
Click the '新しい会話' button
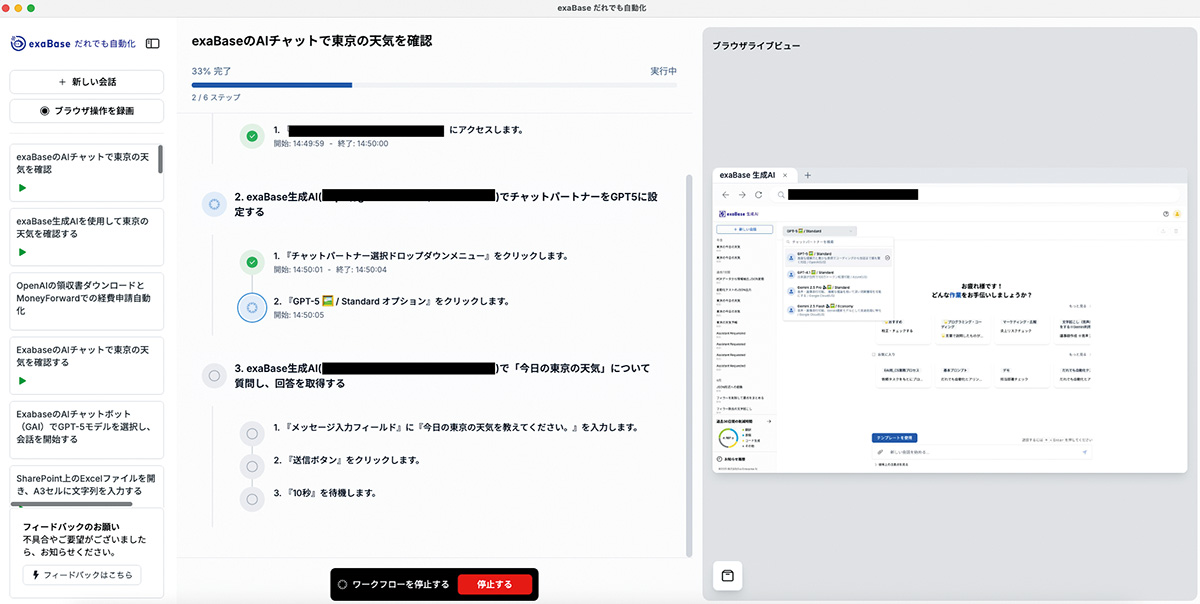86,81
